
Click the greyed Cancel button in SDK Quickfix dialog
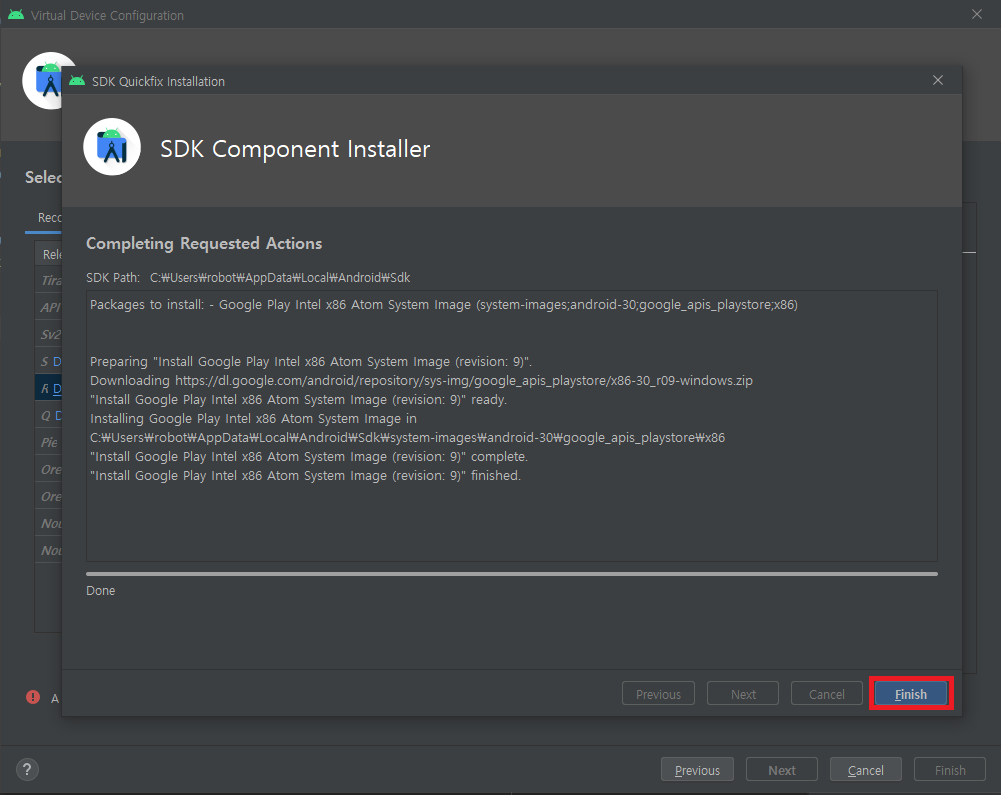coord(826,693)
